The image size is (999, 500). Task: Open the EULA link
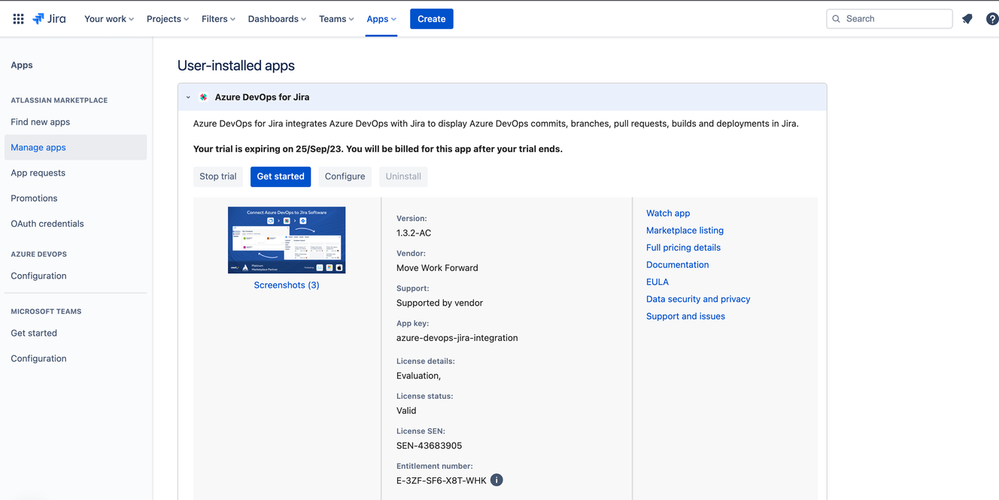point(658,282)
